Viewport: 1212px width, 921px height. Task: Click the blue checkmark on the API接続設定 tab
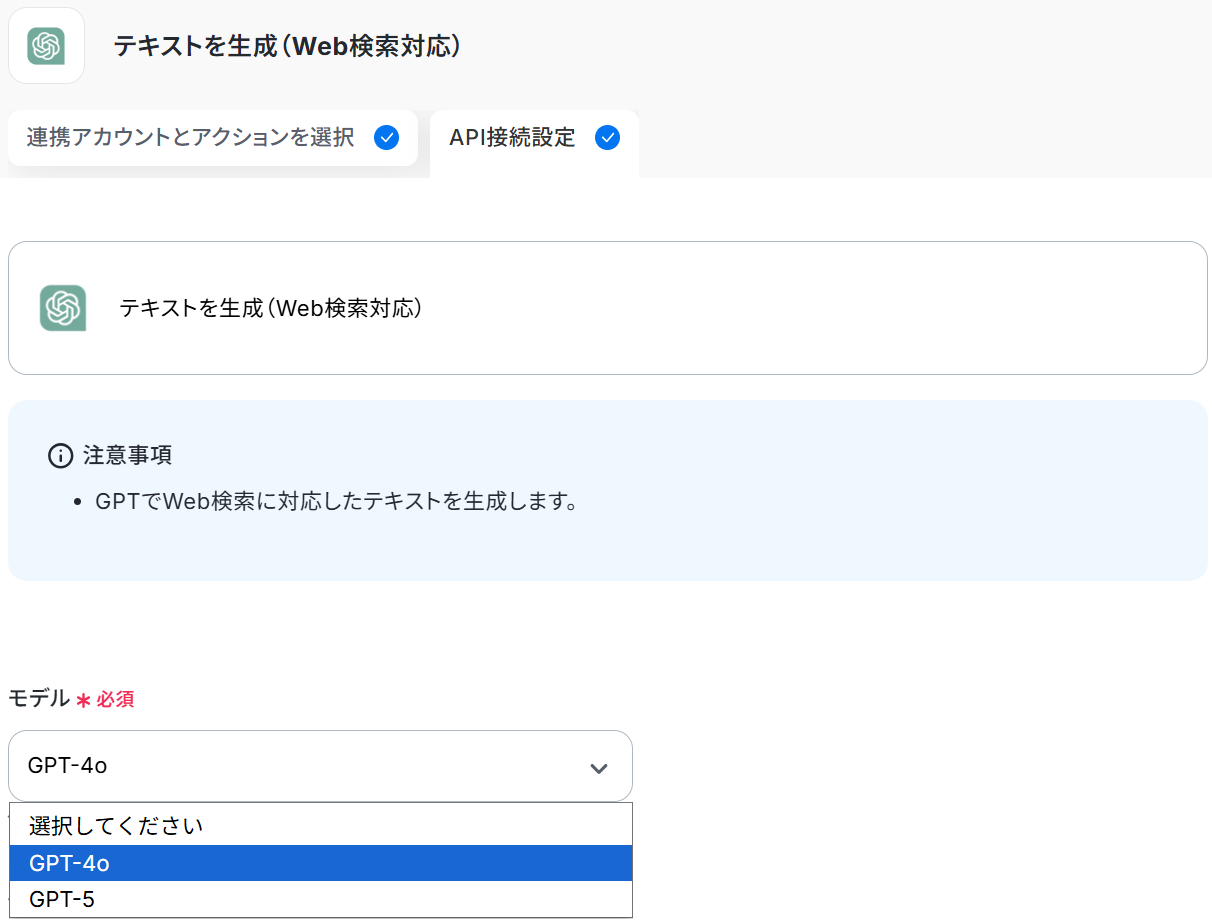point(607,138)
